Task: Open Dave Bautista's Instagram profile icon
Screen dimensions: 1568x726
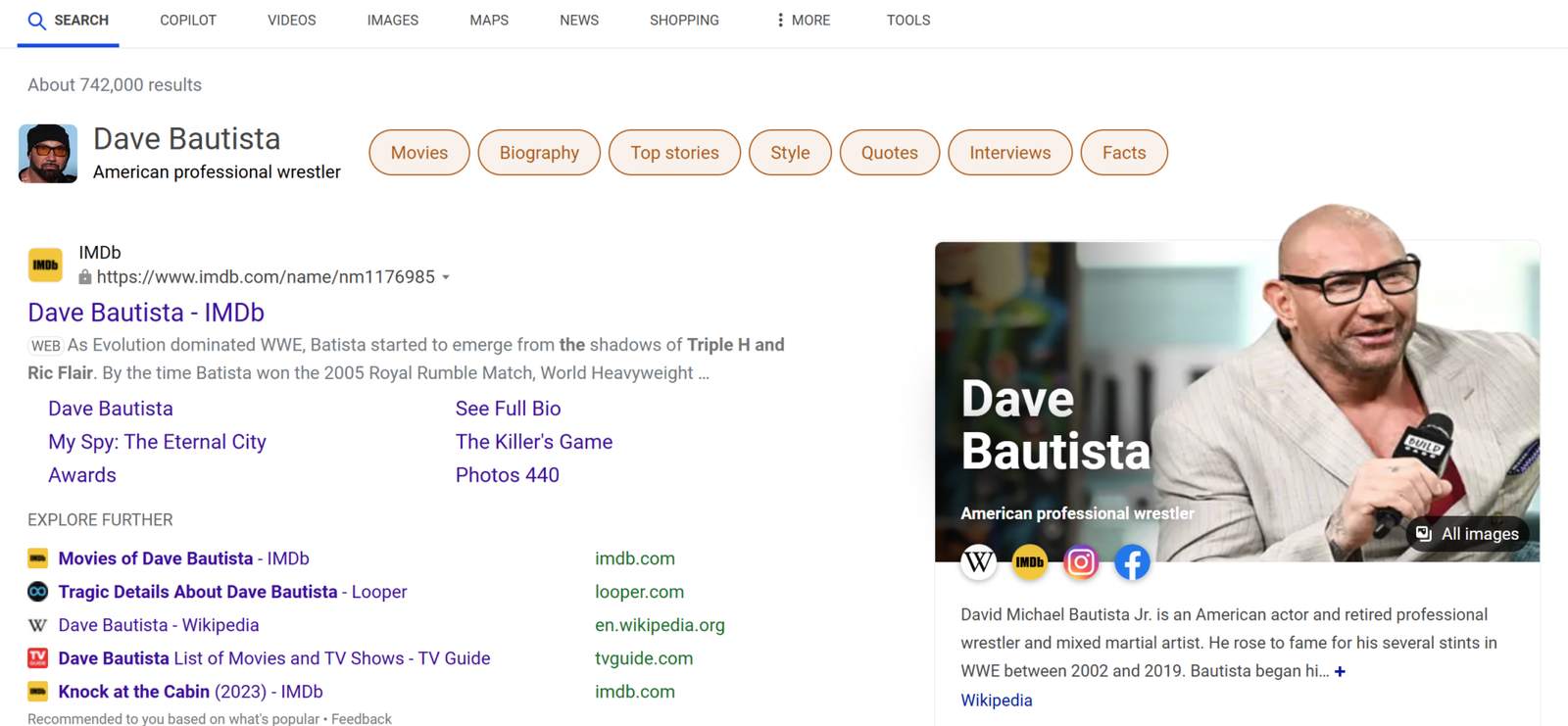Action: point(1080,562)
